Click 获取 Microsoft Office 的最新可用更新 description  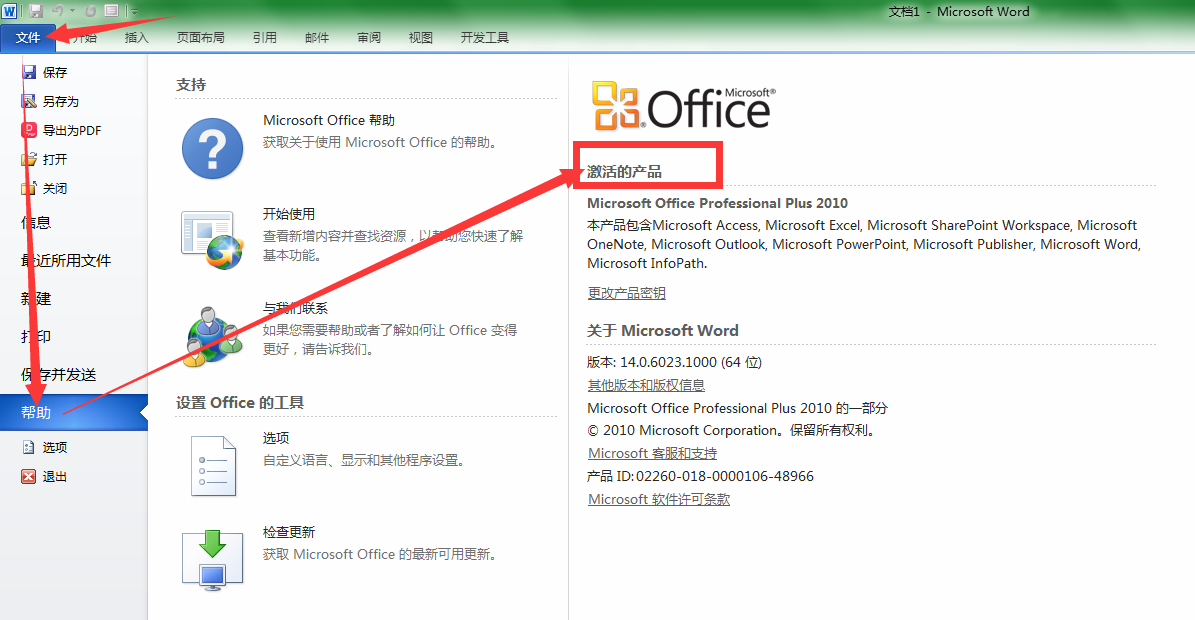point(382,554)
